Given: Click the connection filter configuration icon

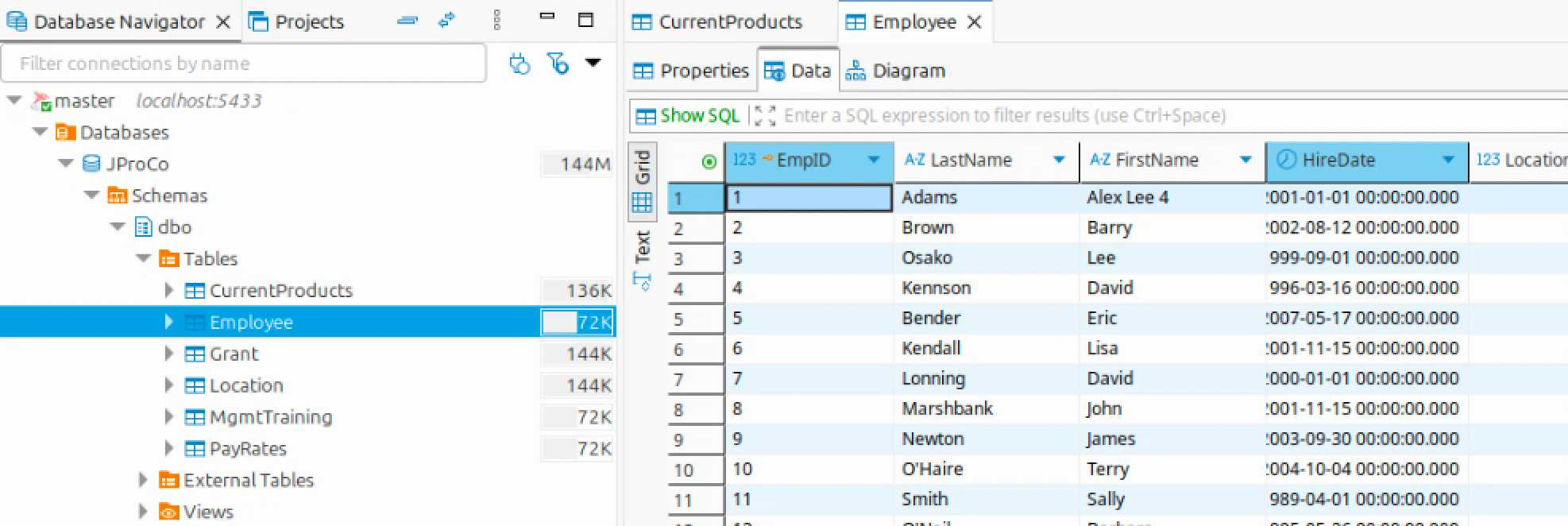Looking at the screenshot, I should (519, 64).
